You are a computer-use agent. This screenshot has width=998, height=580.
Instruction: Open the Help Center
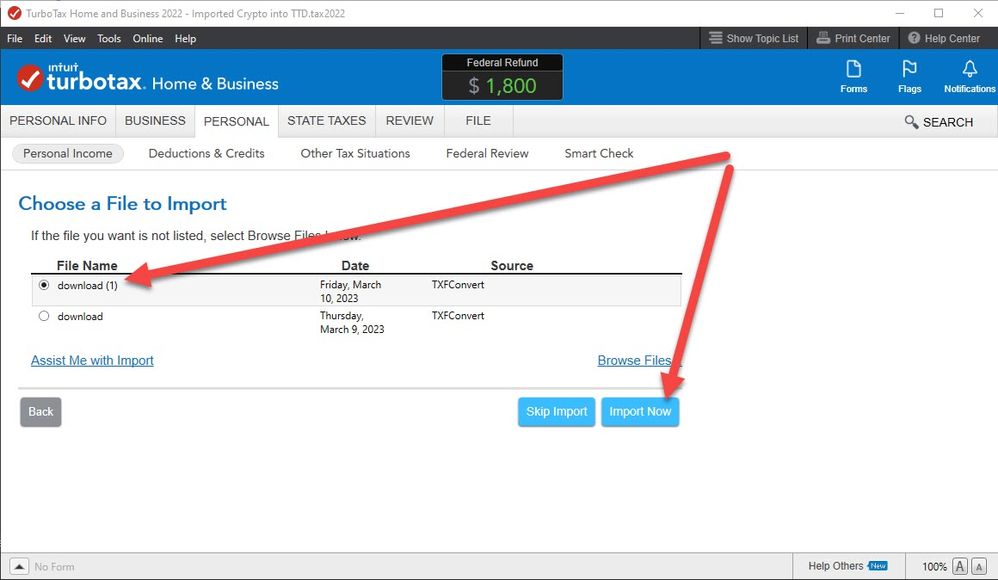943,38
